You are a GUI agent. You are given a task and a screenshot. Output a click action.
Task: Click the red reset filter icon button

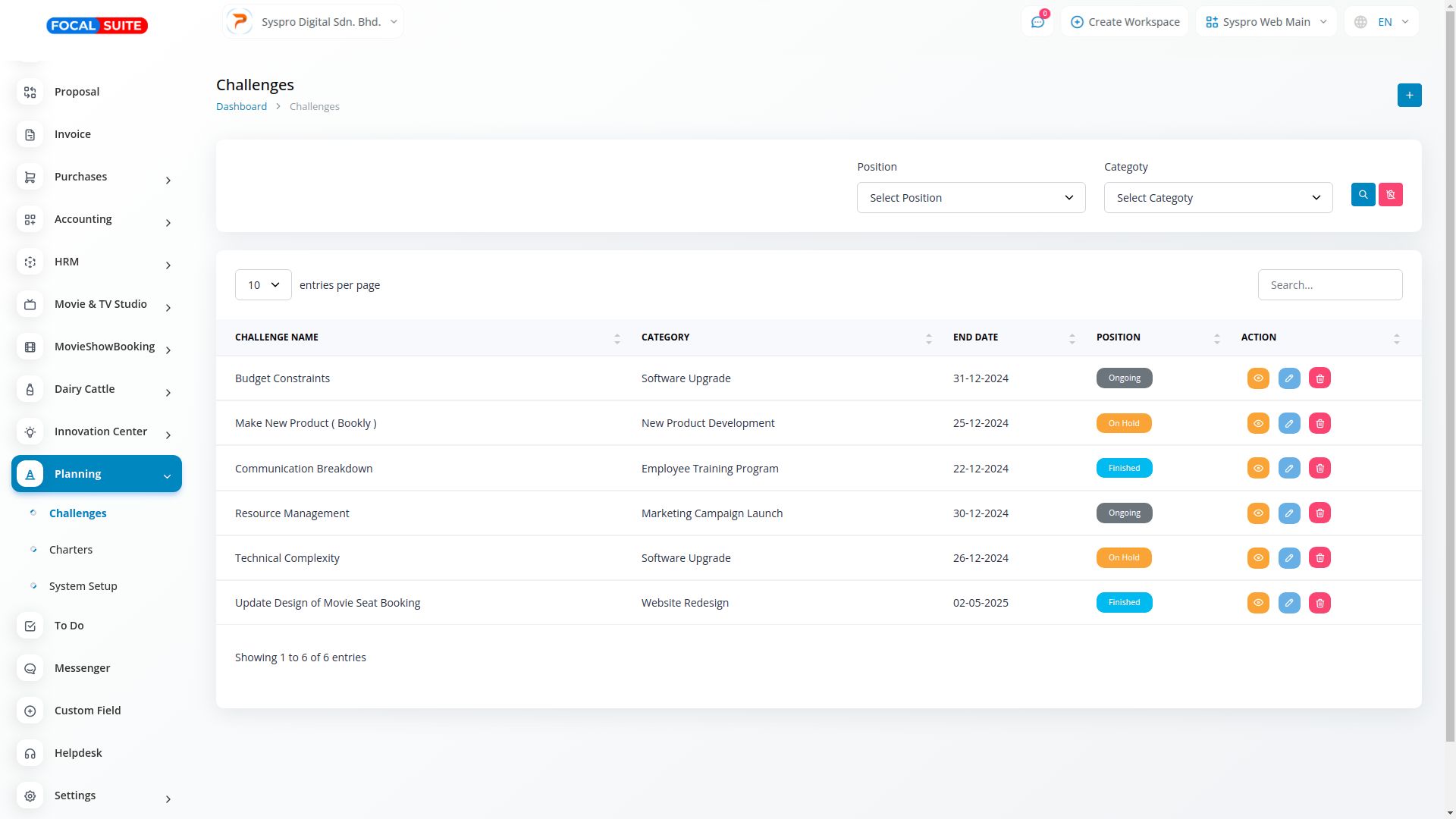coord(1390,195)
